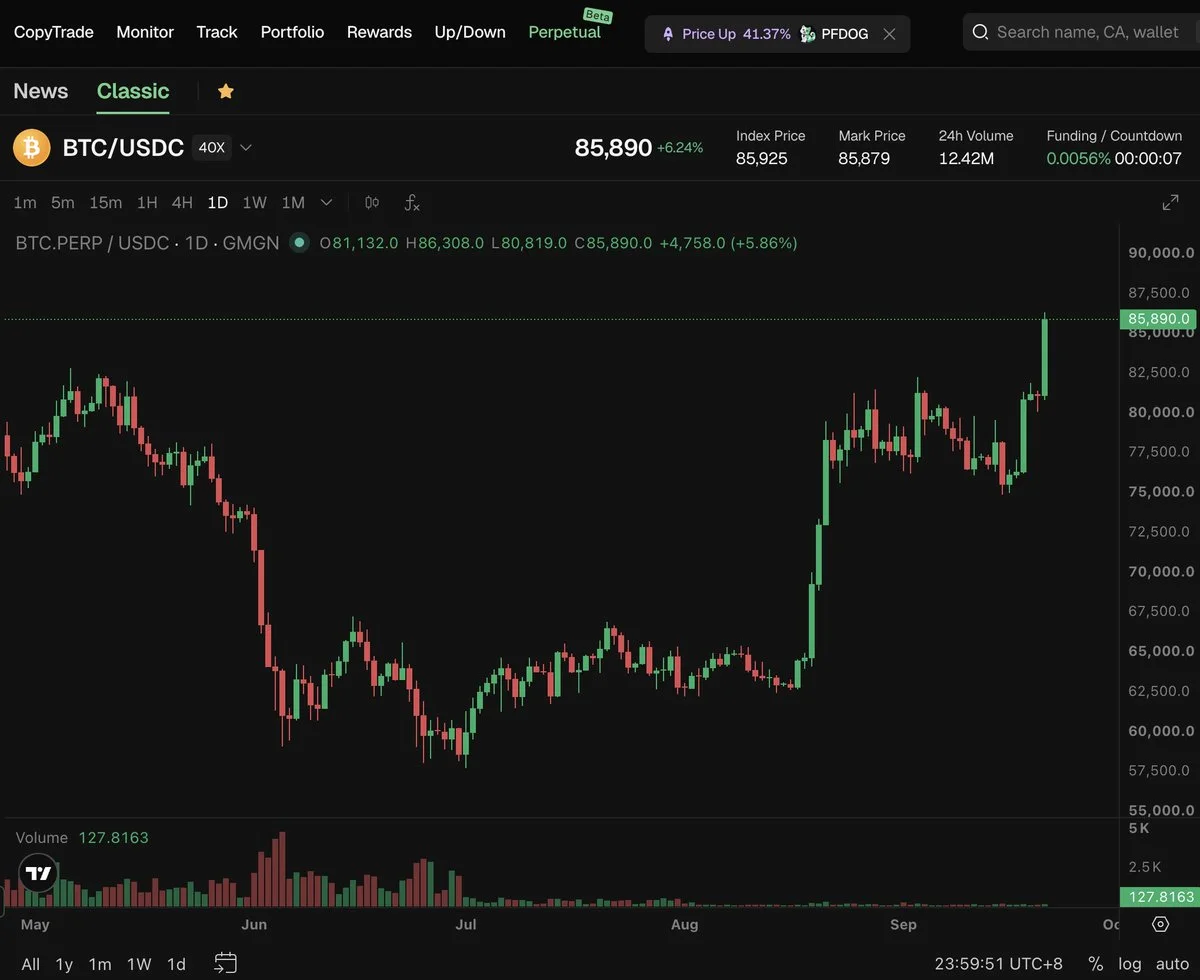1200x980 pixels.
Task: Click the Bitcoin coin logo icon
Action: 32,148
